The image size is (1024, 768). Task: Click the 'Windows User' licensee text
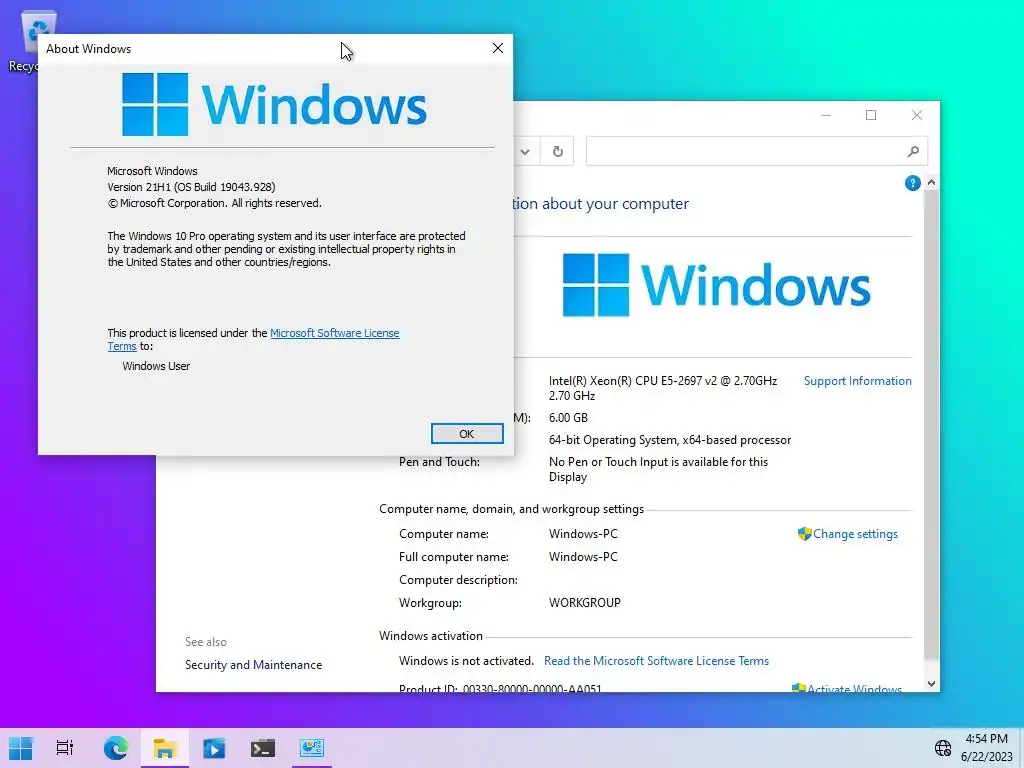click(156, 366)
